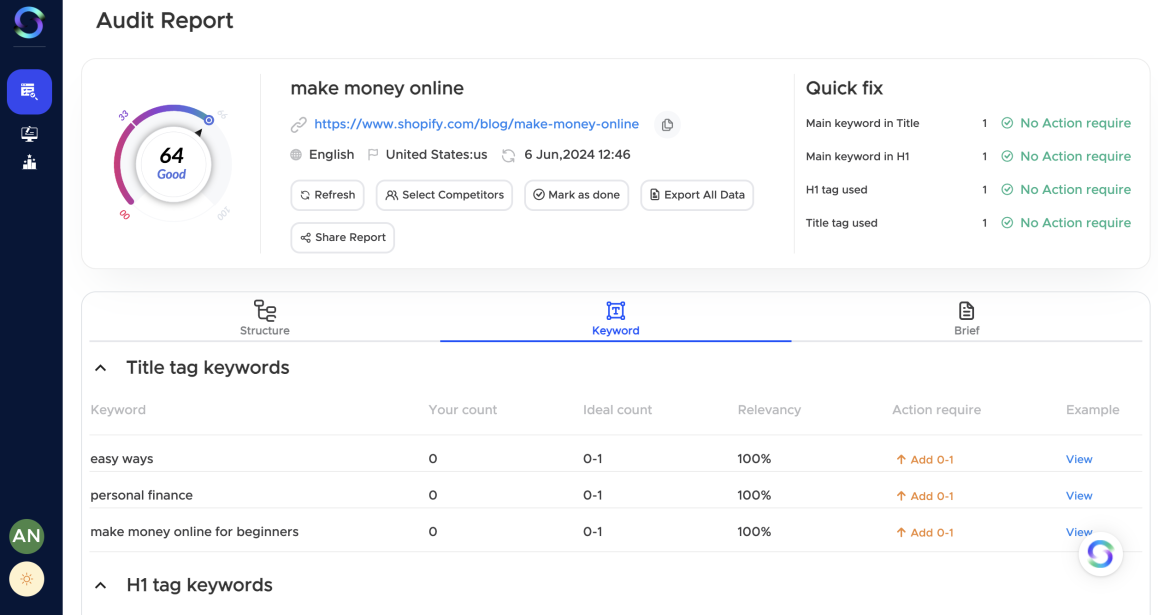This screenshot has height=615, width=1158.
Task: Select the 'easy ways' keyword cell
Action: (x=122, y=458)
